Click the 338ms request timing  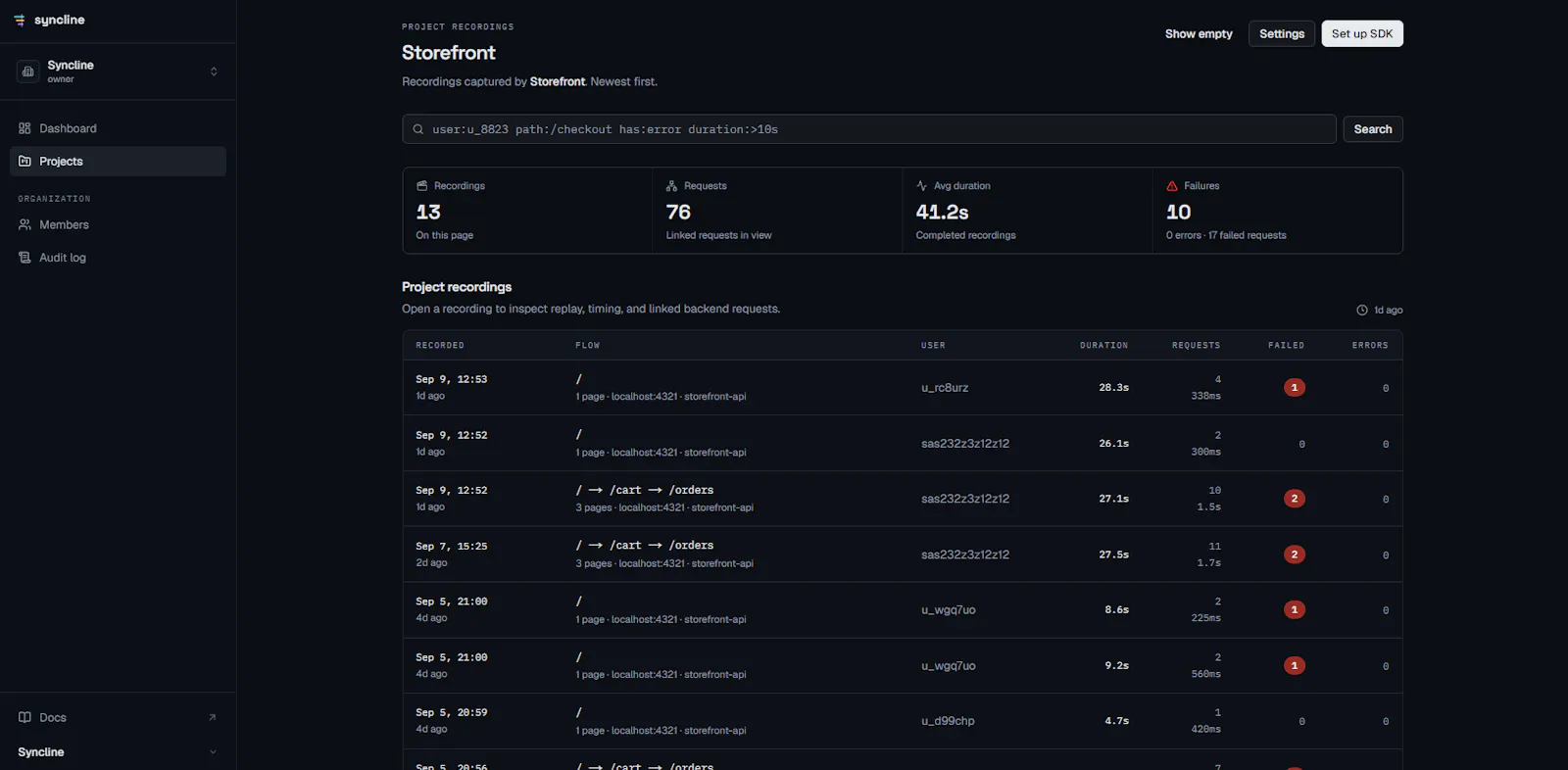pos(1206,397)
